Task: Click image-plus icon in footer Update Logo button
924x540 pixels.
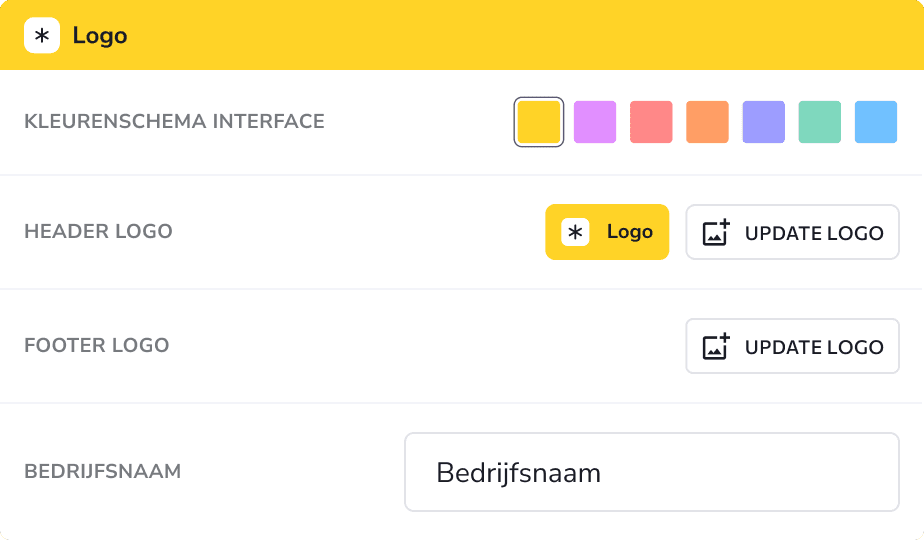Action: coord(716,346)
